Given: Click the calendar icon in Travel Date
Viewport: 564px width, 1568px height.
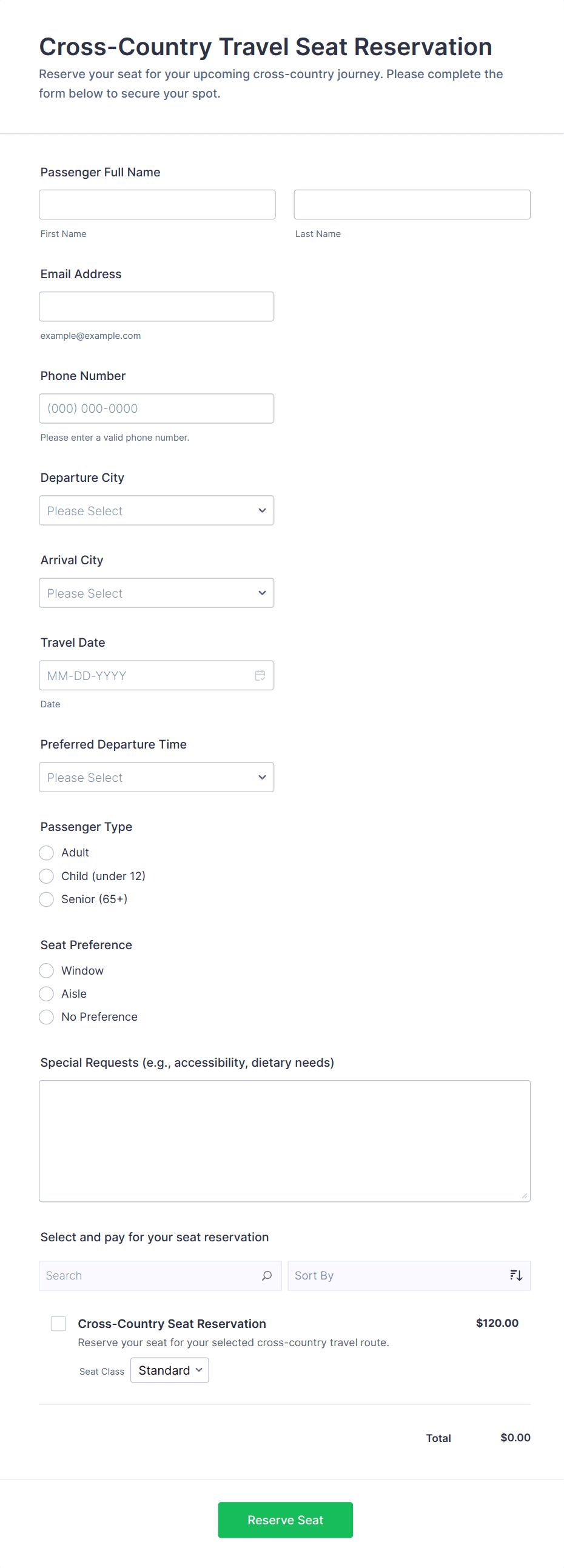Looking at the screenshot, I should [x=260, y=675].
